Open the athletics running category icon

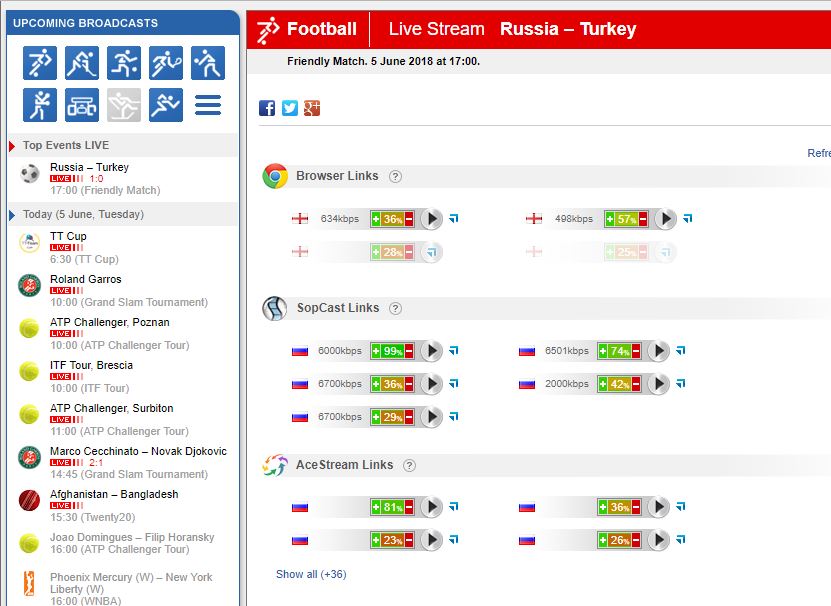[166, 105]
